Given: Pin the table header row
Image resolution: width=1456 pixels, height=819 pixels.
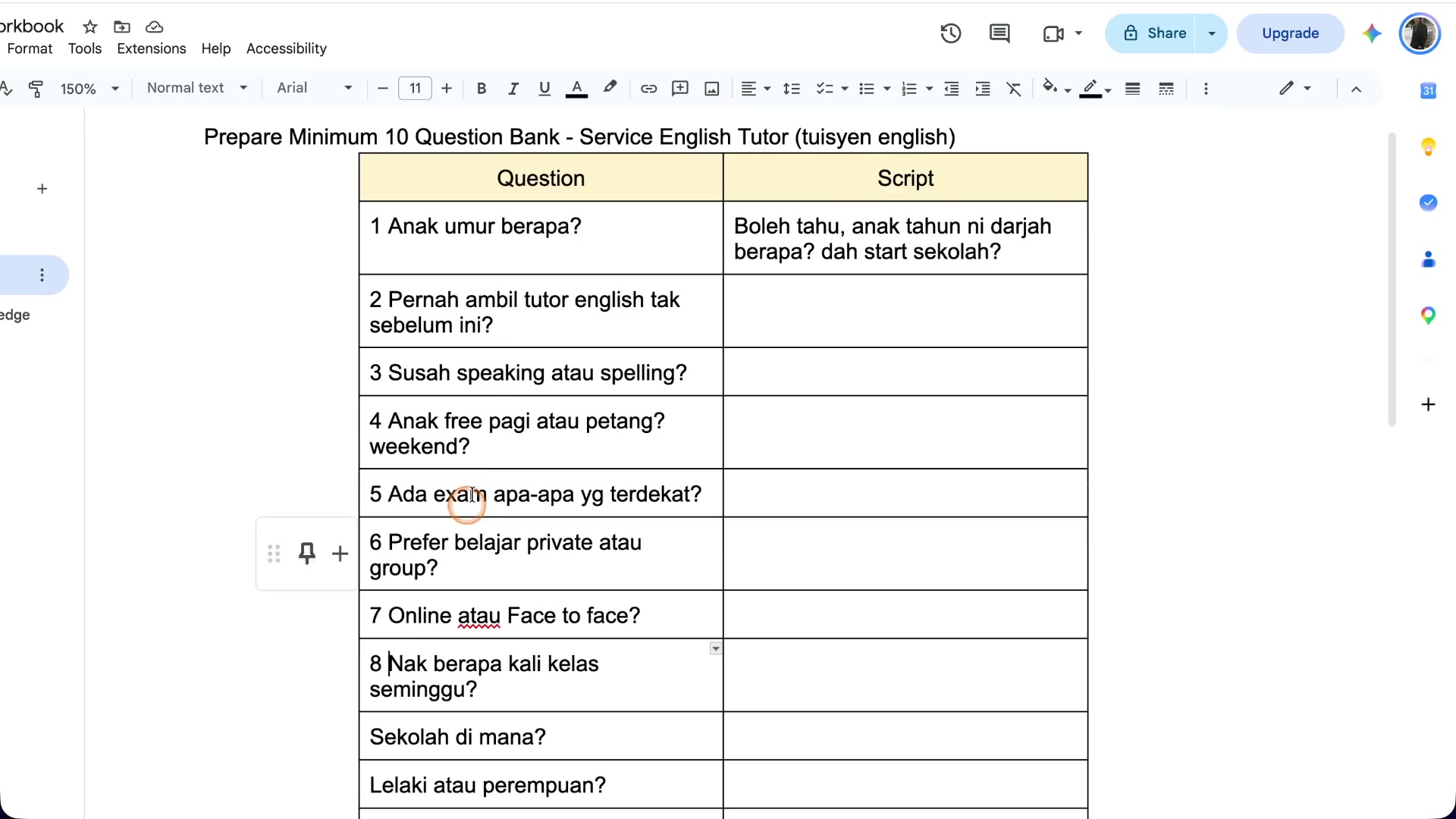Looking at the screenshot, I should click(x=306, y=554).
